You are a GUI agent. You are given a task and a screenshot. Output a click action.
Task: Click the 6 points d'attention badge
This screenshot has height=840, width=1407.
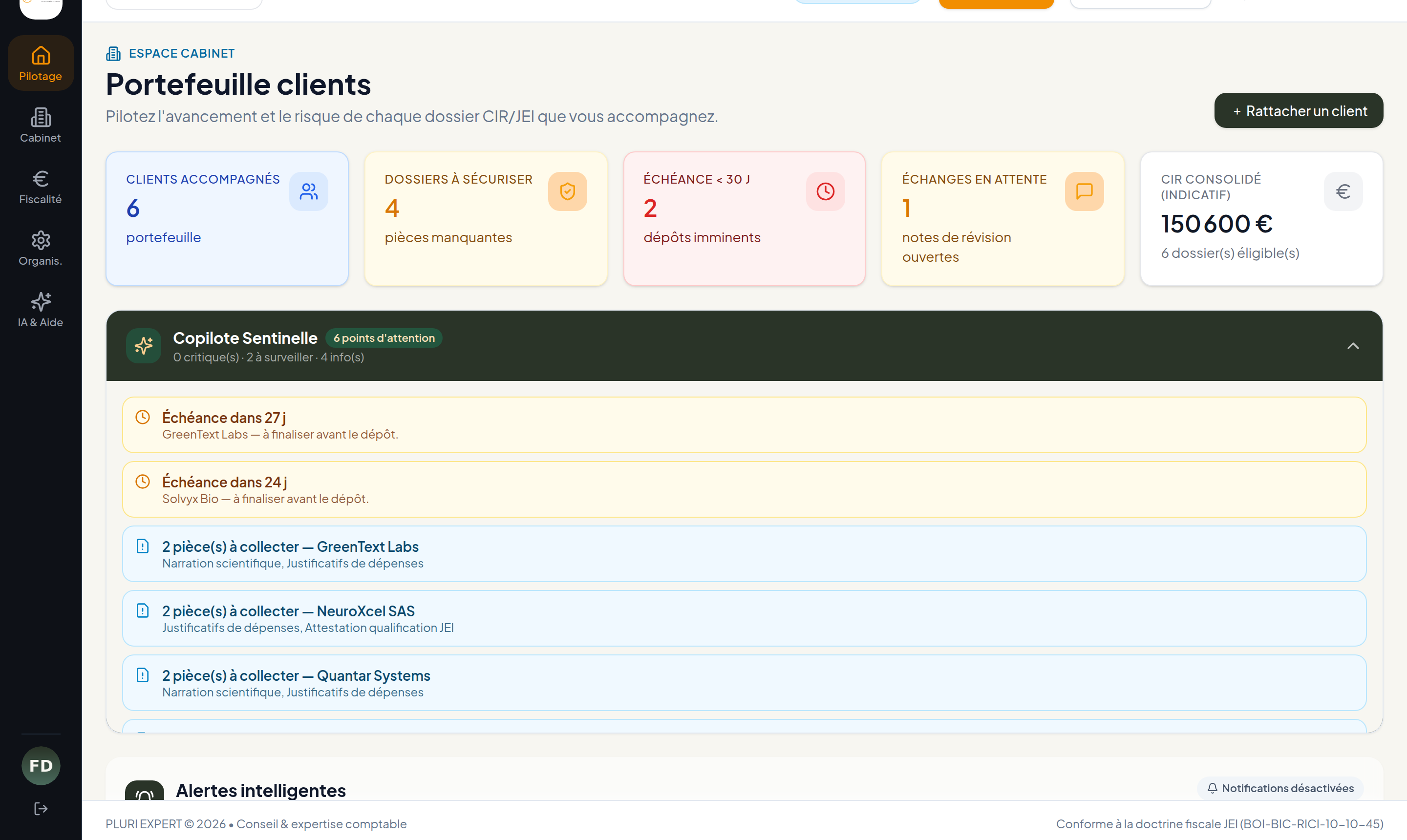click(x=384, y=338)
